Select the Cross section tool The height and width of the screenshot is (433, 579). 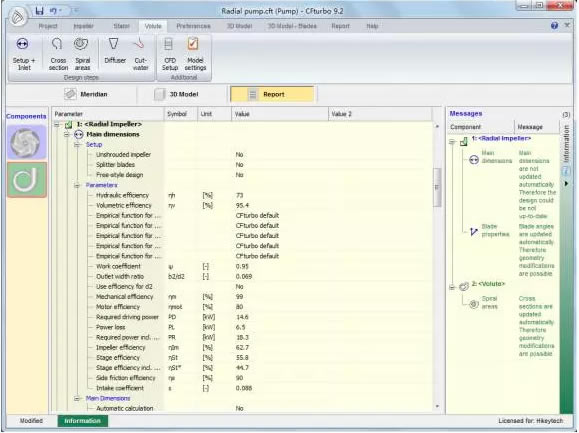pyautogui.click(x=58, y=54)
